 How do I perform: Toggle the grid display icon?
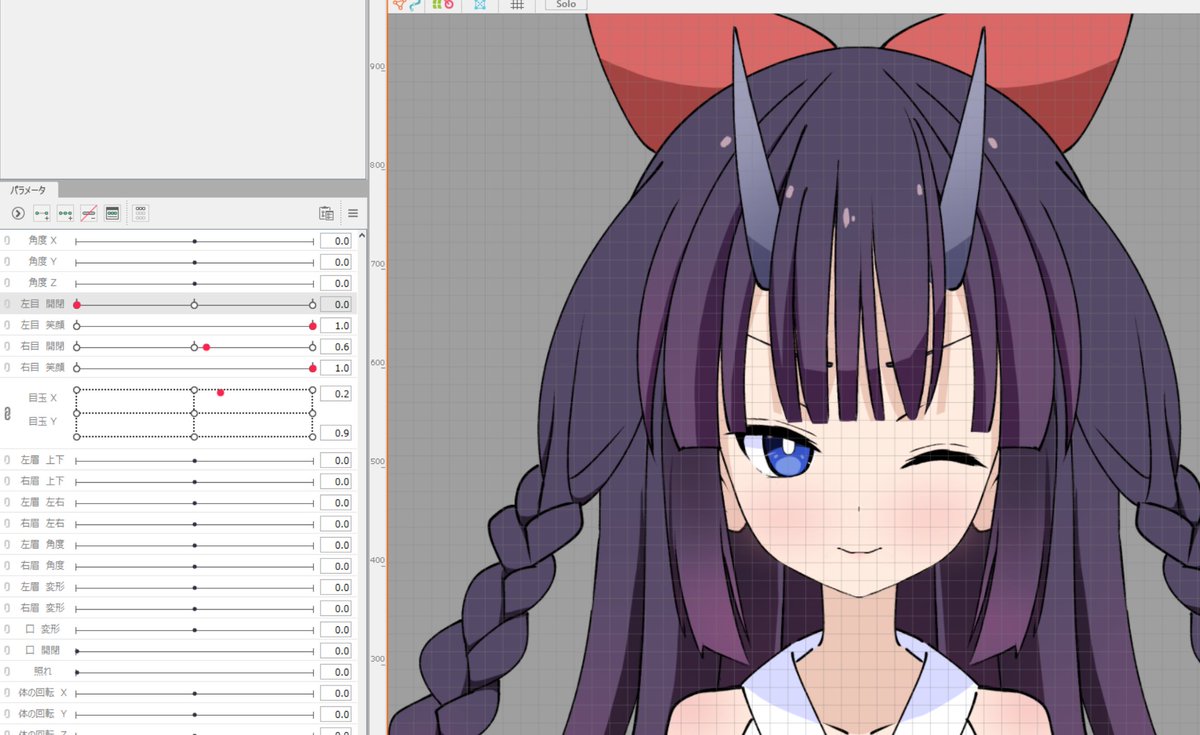tap(517, 4)
